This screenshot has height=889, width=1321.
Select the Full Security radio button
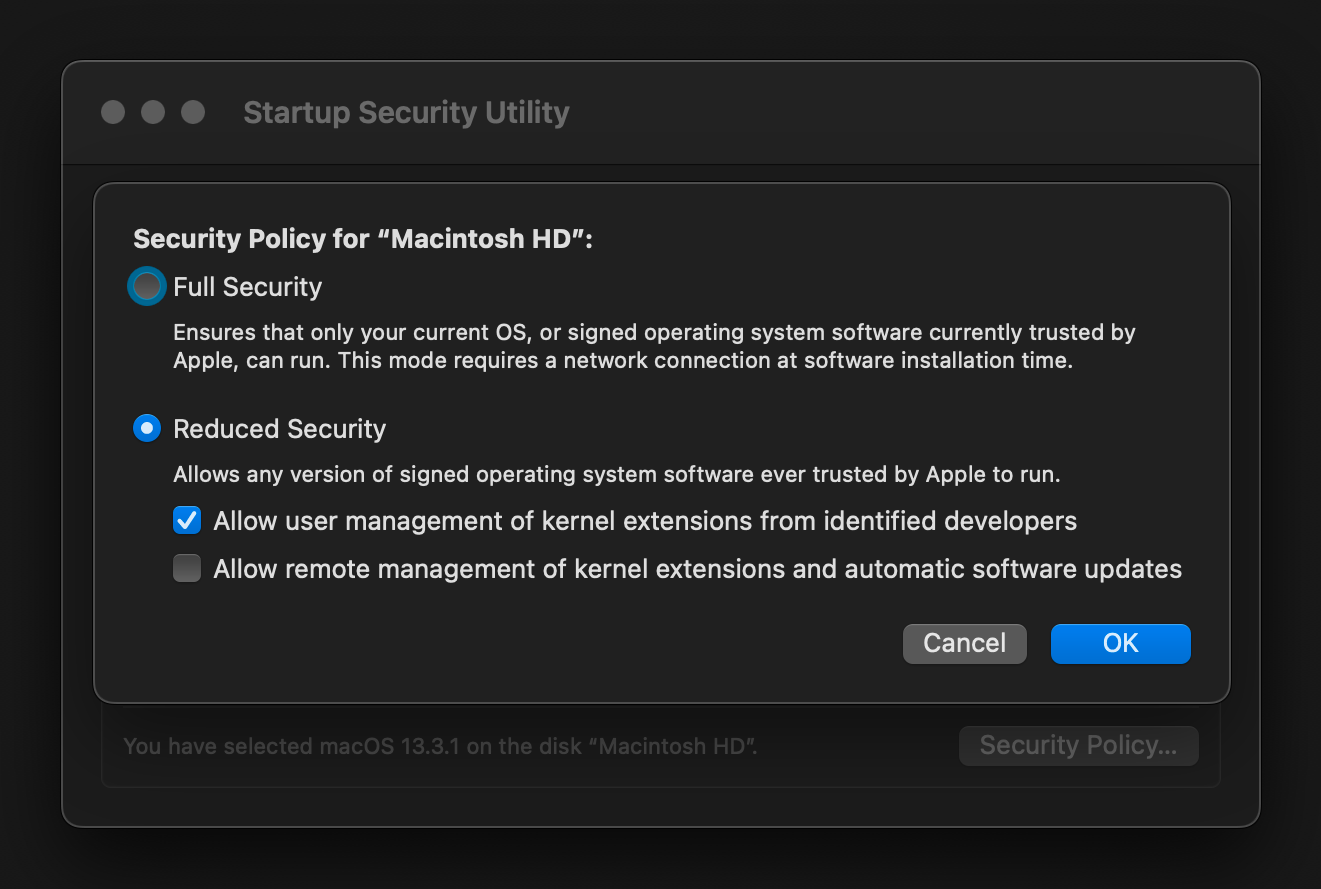147,287
